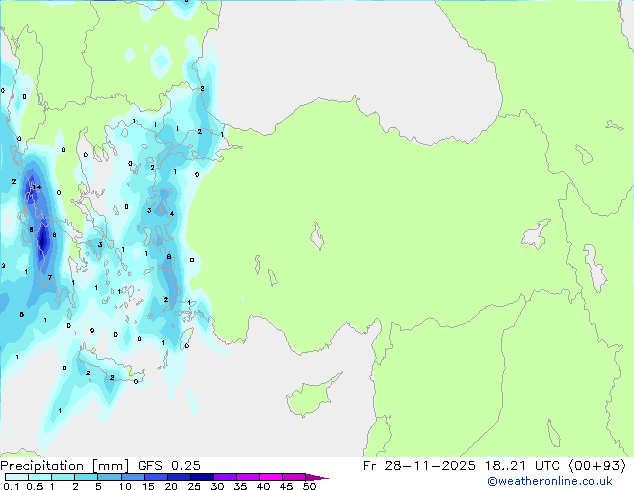Select the 45–50 mm magenta-purple swatch
The width and height of the screenshot is (634, 490).
[x=294, y=477]
